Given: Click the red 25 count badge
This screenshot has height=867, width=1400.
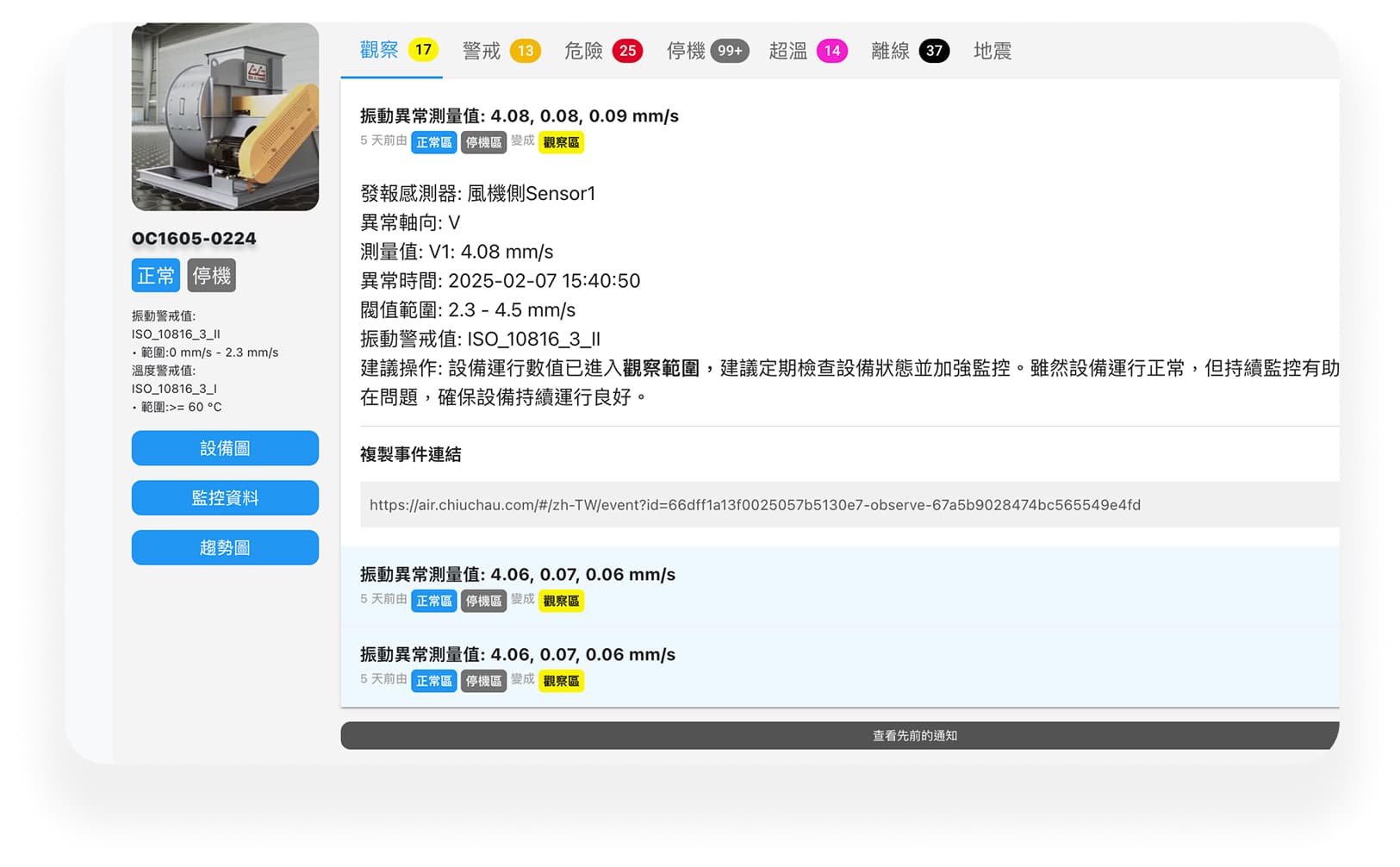Looking at the screenshot, I should pos(627,51).
